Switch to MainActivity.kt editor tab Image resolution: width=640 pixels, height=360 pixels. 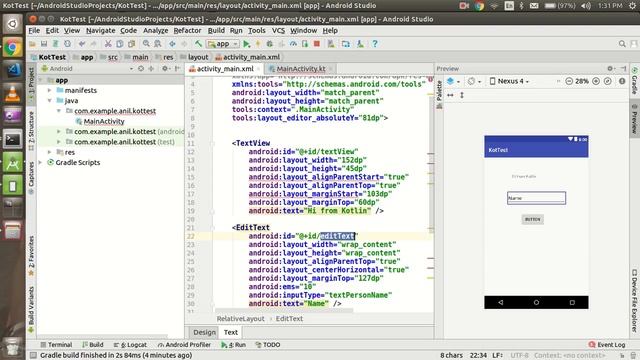[301, 69]
